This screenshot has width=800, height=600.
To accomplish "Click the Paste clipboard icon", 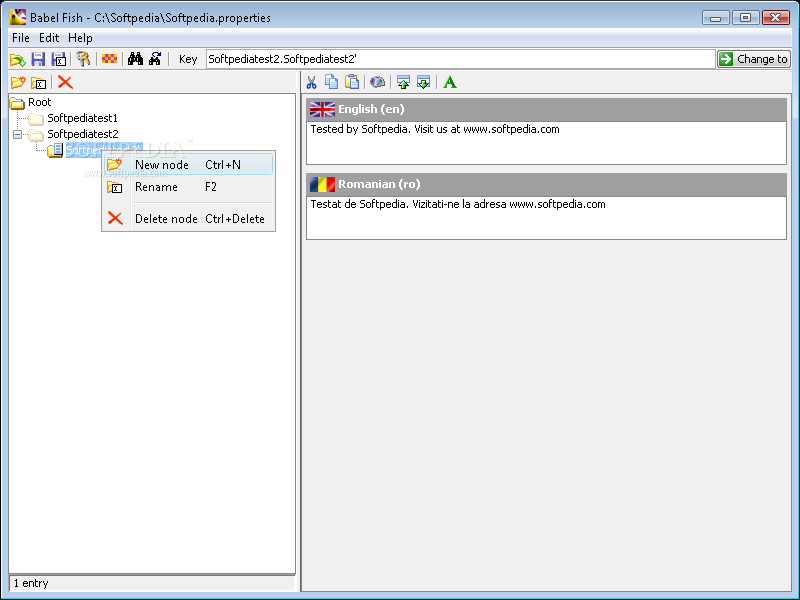I will (x=352, y=82).
